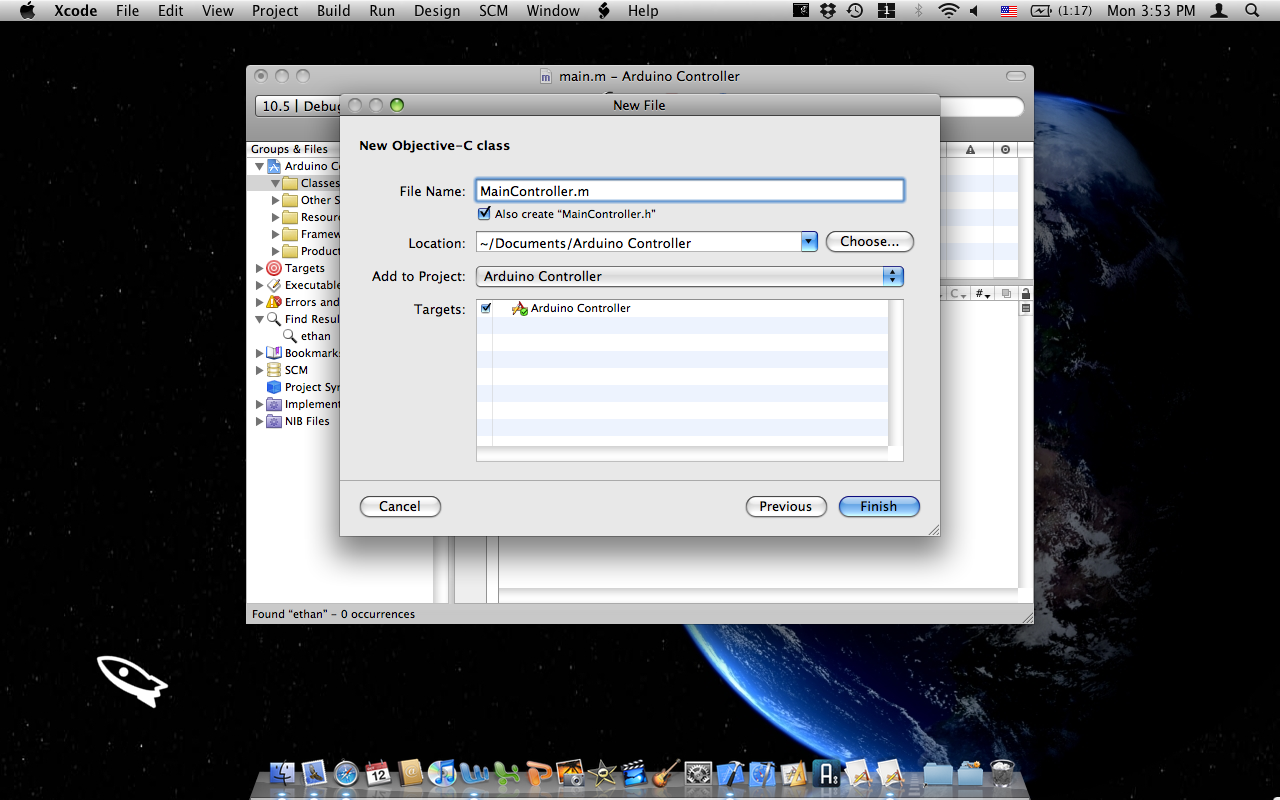Click the Arduino Controller project icon in Groups & Files

273,166
